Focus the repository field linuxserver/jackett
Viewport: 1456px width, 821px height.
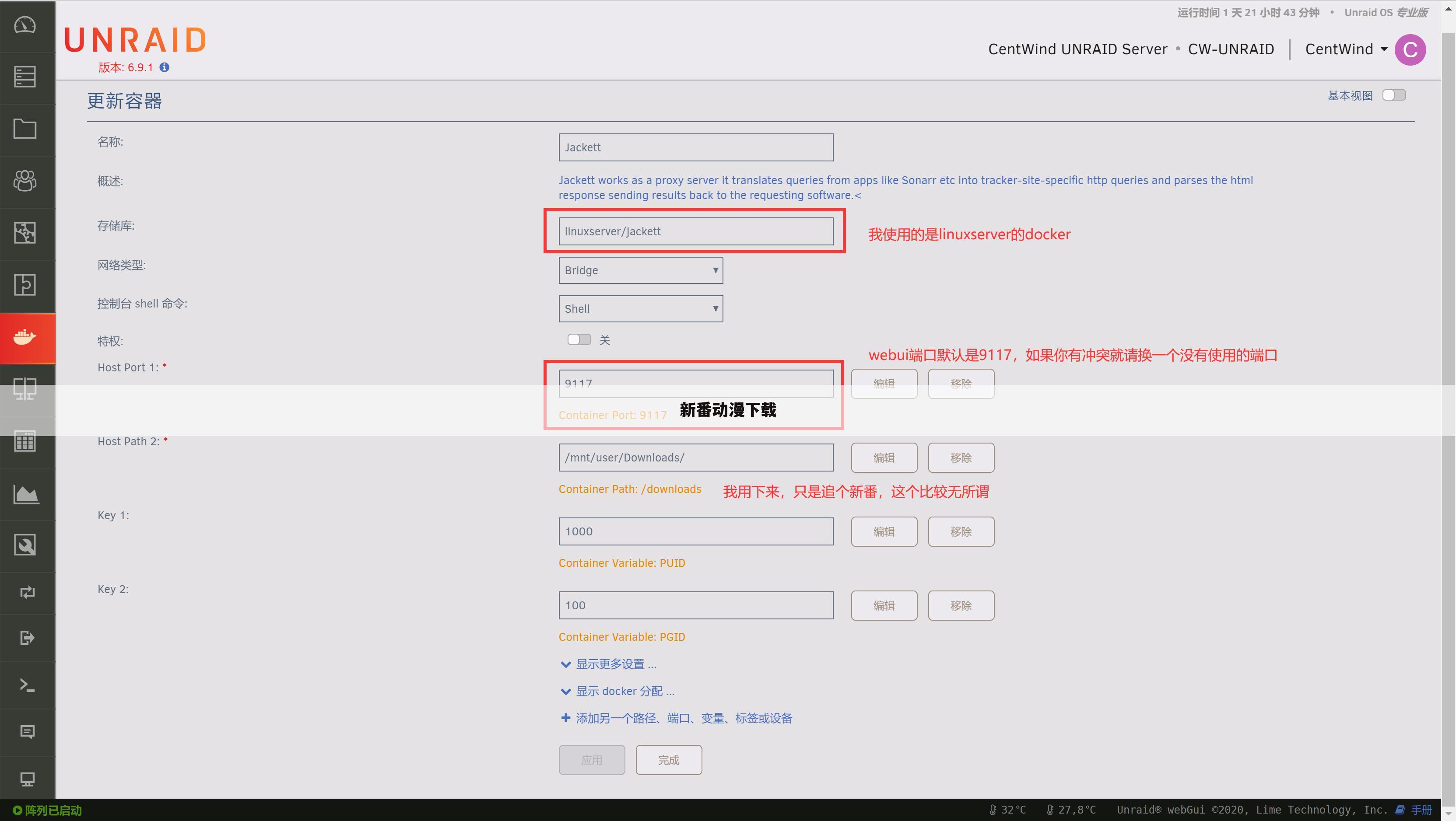pos(696,231)
